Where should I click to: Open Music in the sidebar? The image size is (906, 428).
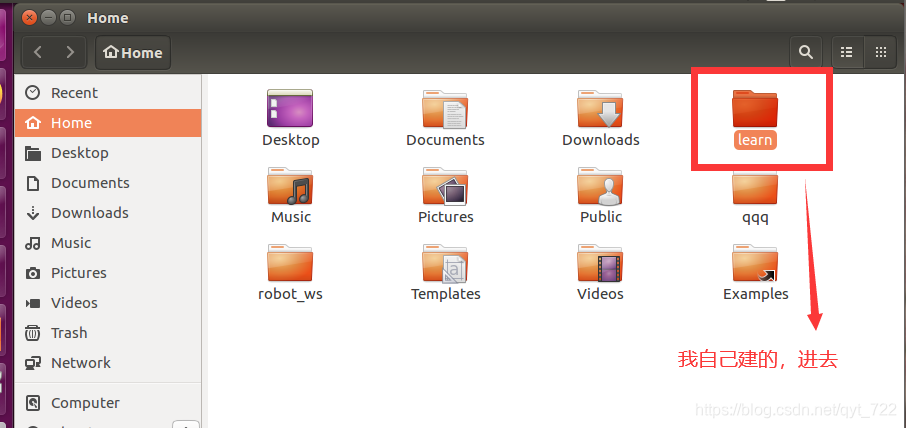coord(108,243)
